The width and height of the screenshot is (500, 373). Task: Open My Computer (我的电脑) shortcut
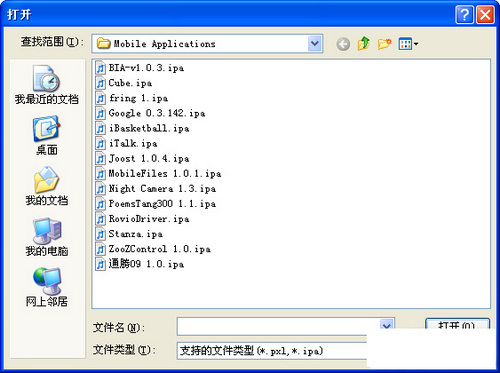[x=46, y=237]
